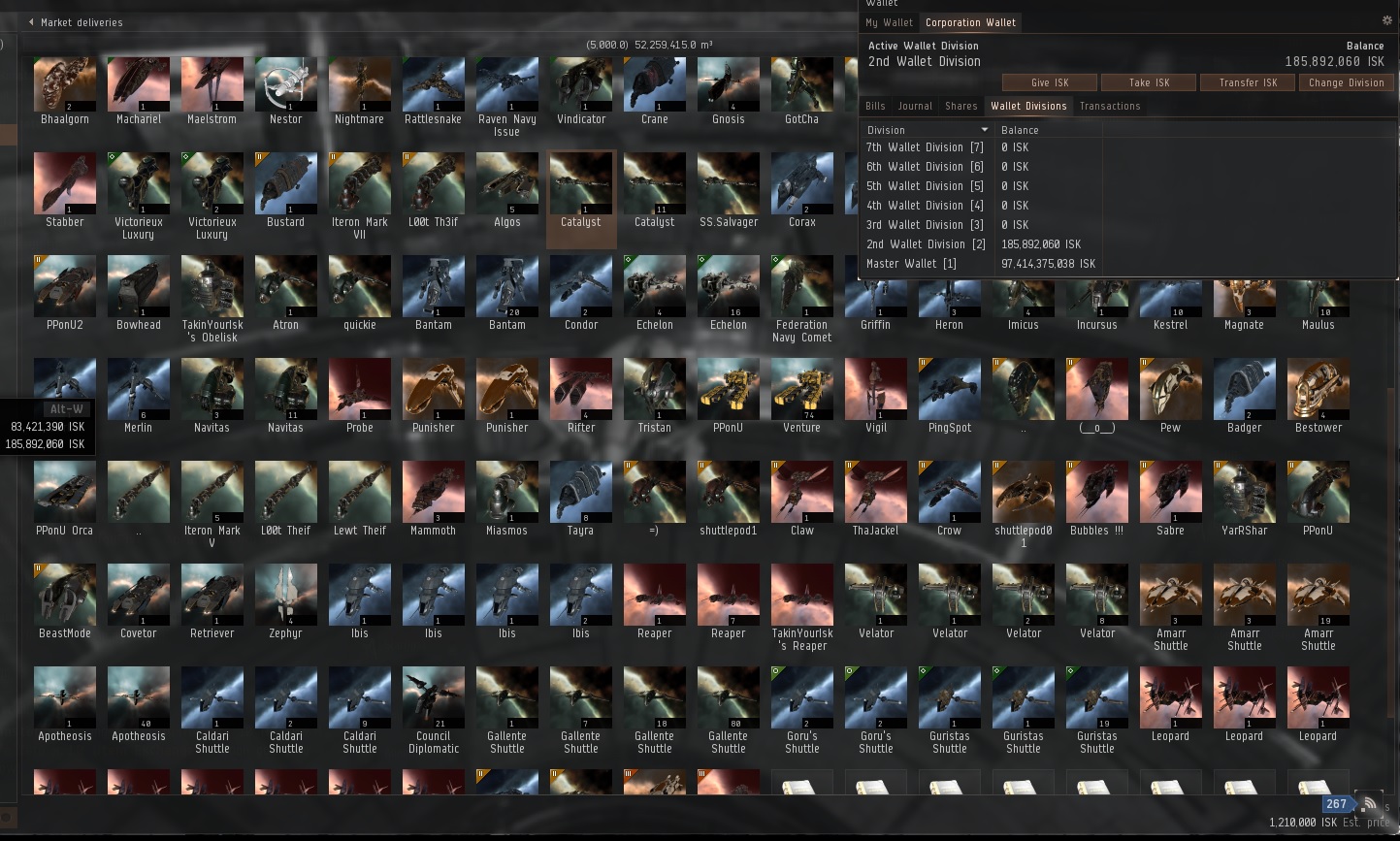
Task: Select the Gnosis ship stack
Action: point(729,84)
